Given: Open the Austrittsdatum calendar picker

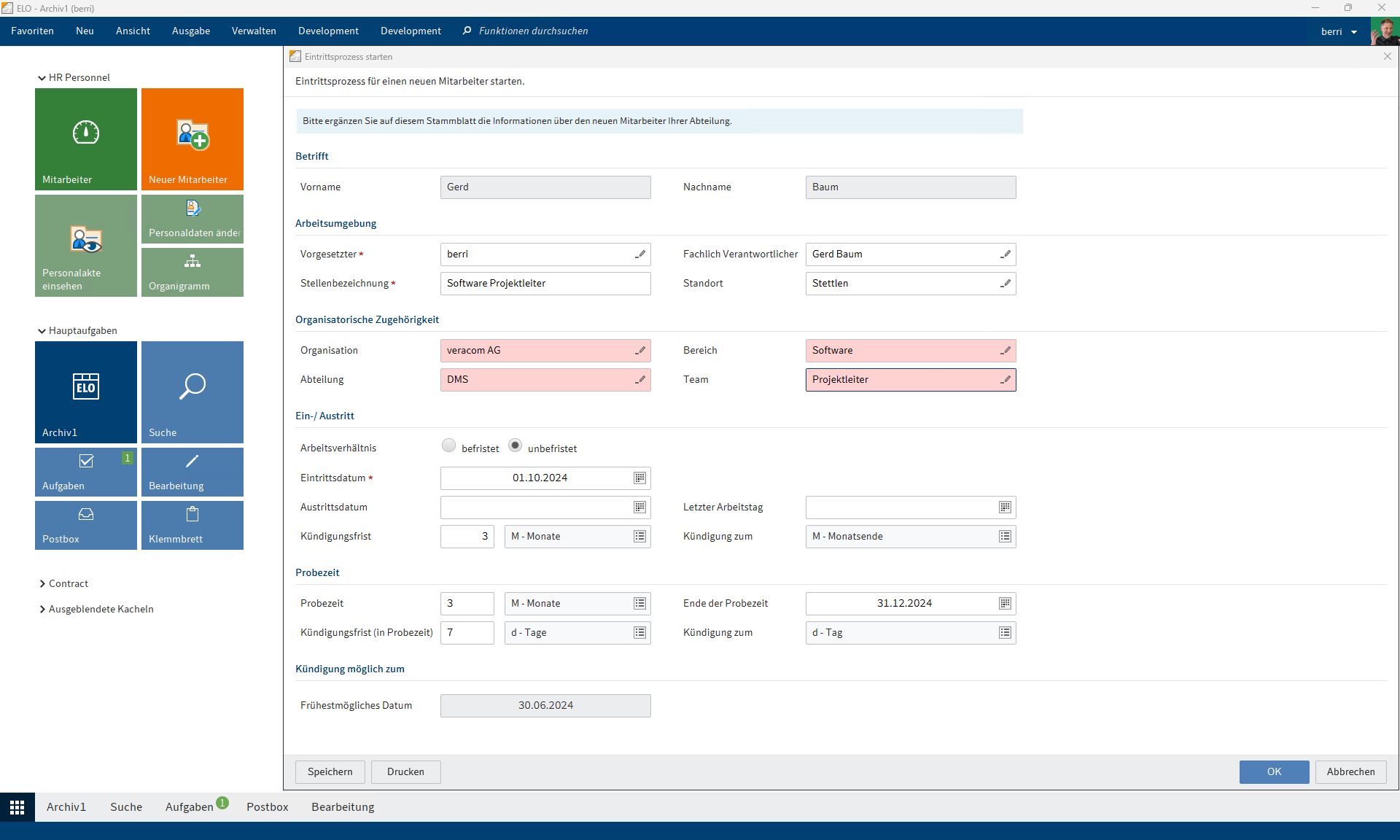Looking at the screenshot, I should tap(639, 507).
